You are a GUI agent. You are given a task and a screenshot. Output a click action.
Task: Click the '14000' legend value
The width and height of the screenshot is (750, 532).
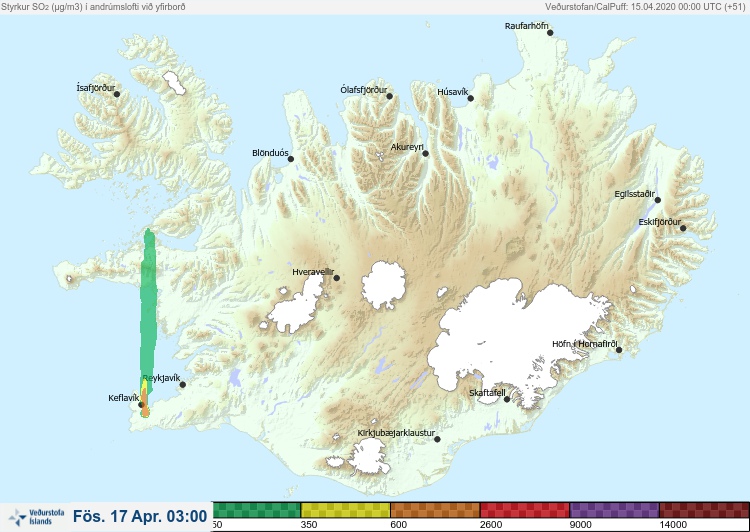click(x=673, y=525)
